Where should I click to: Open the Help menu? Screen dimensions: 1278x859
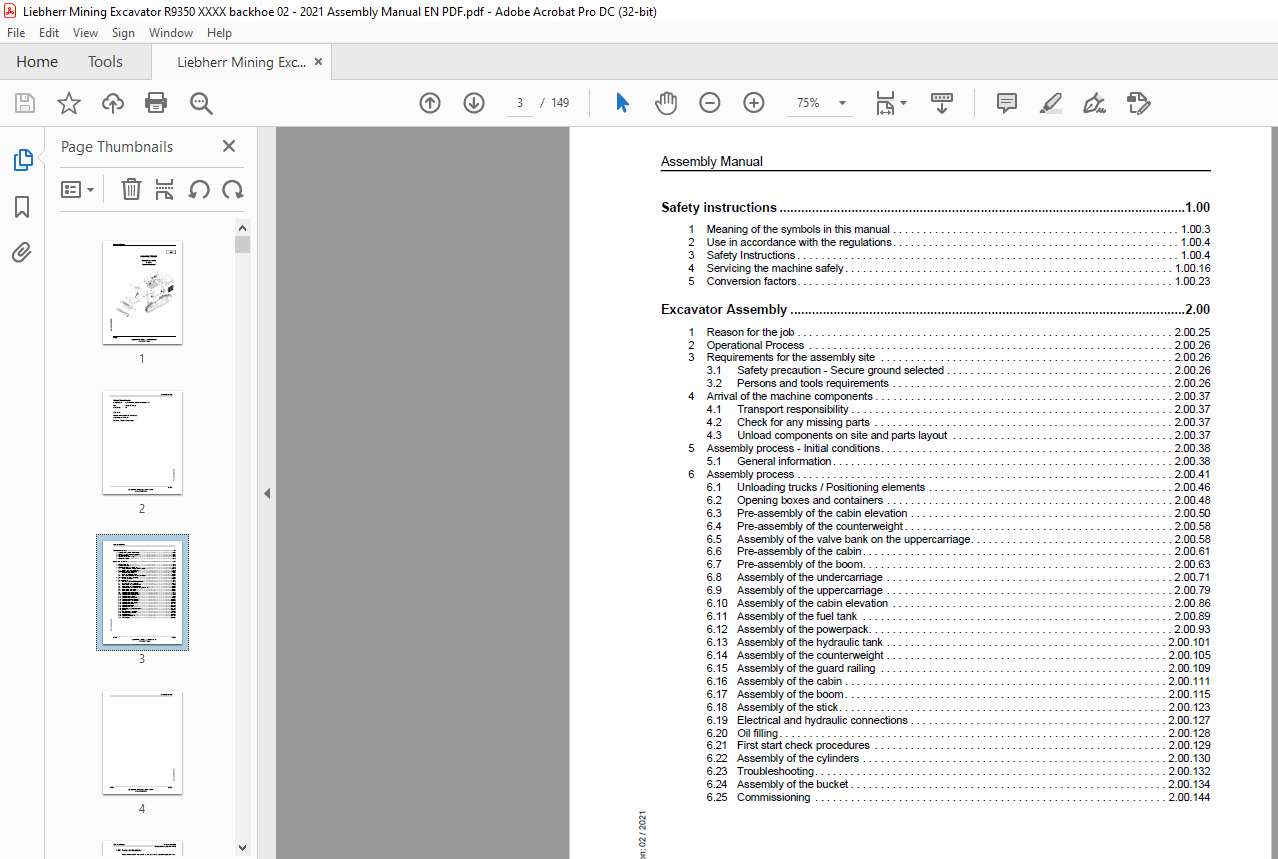coord(219,33)
